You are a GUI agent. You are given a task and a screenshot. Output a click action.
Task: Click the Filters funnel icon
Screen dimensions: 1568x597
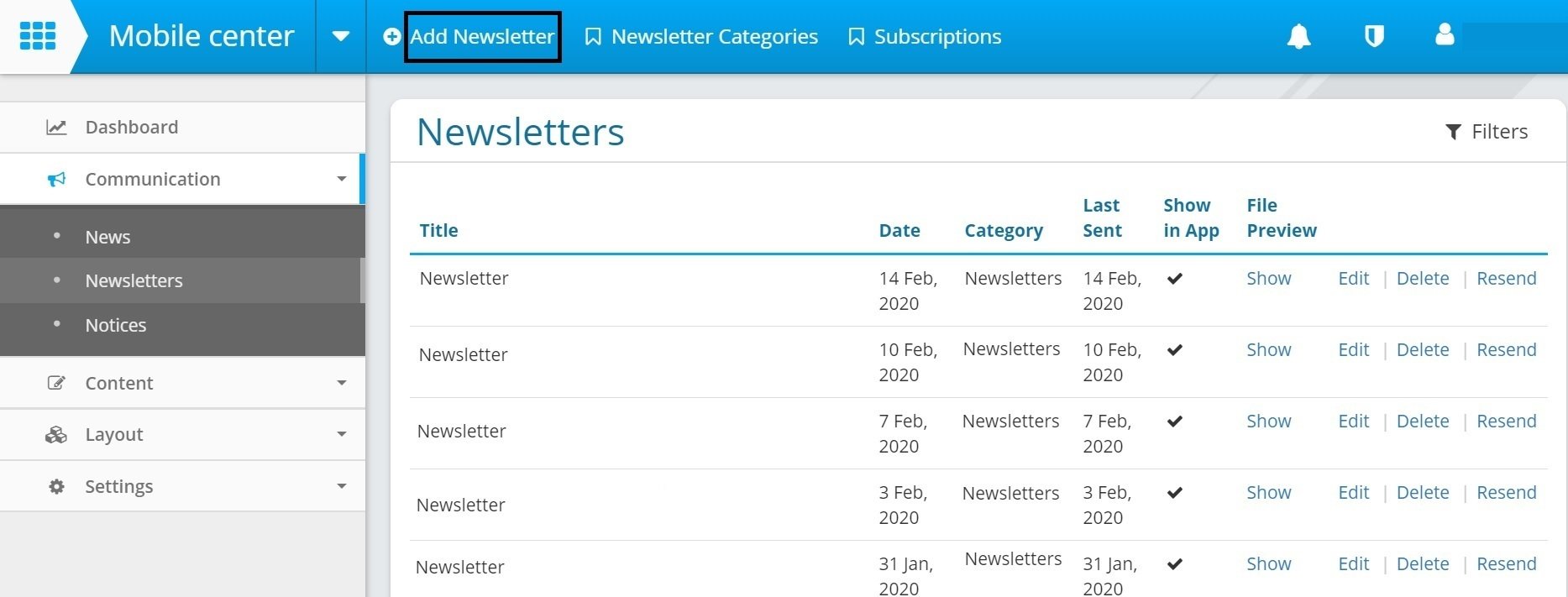[1453, 132]
